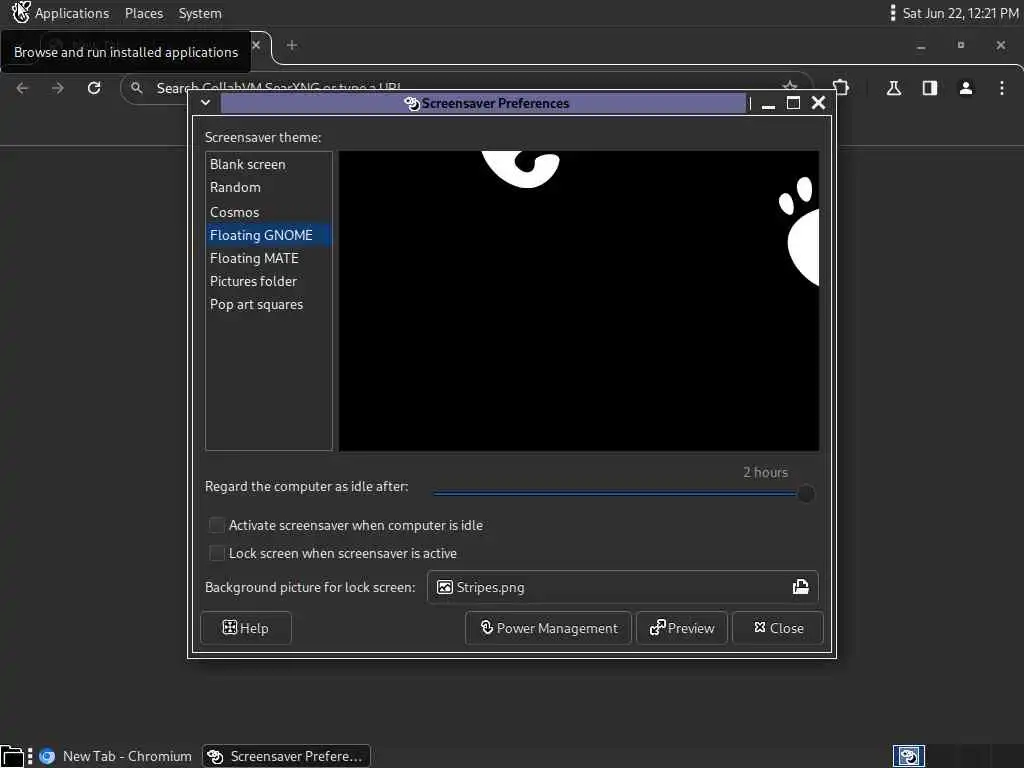This screenshot has width=1024, height=768.
Task: Toggle Chromium side panel icon
Action: click(x=930, y=88)
